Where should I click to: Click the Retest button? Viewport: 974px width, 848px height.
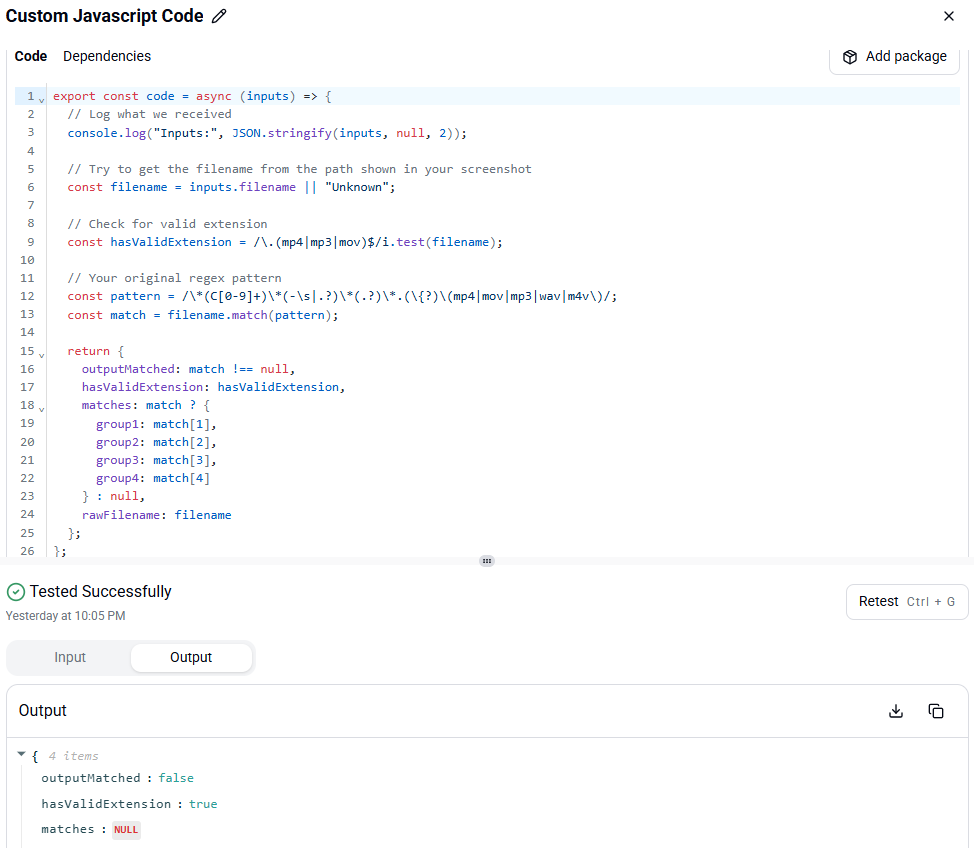coord(907,601)
